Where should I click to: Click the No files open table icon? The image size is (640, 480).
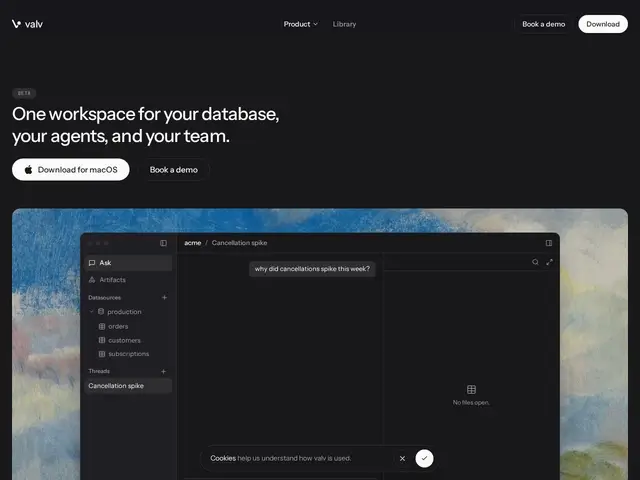(x=471, y=389)
